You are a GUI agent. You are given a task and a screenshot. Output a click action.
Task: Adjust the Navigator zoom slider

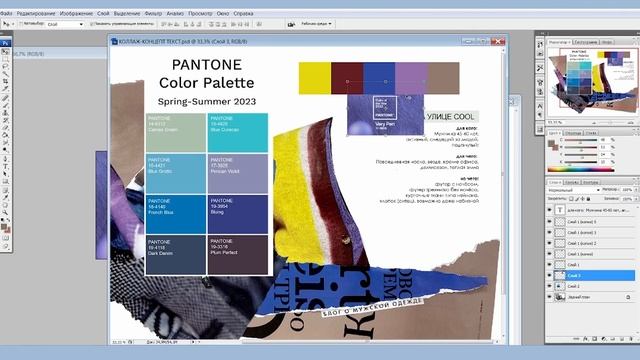point(611,122)
